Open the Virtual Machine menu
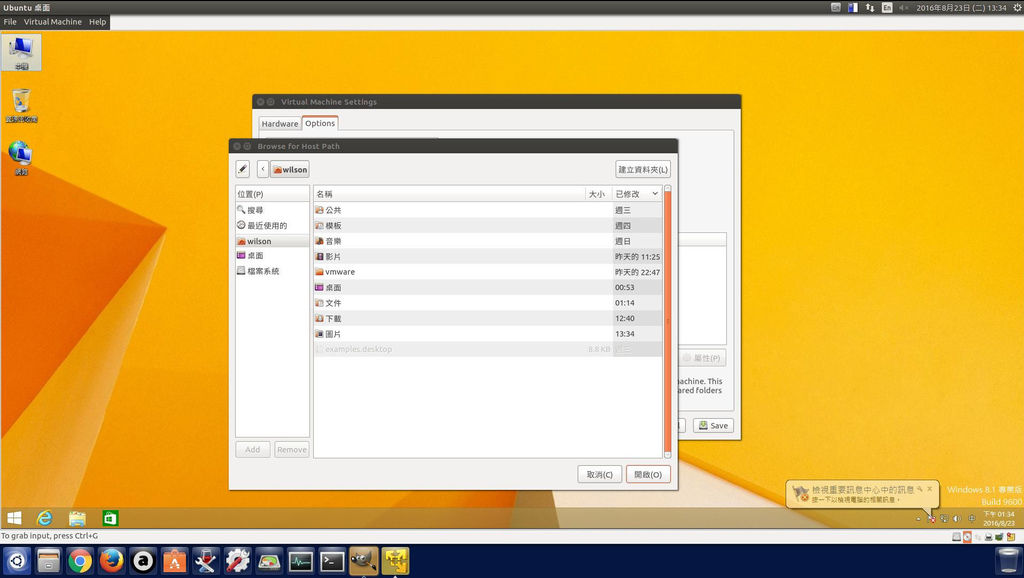Image resolution: width=1024 pixels, height=578 pixels. 54,21
